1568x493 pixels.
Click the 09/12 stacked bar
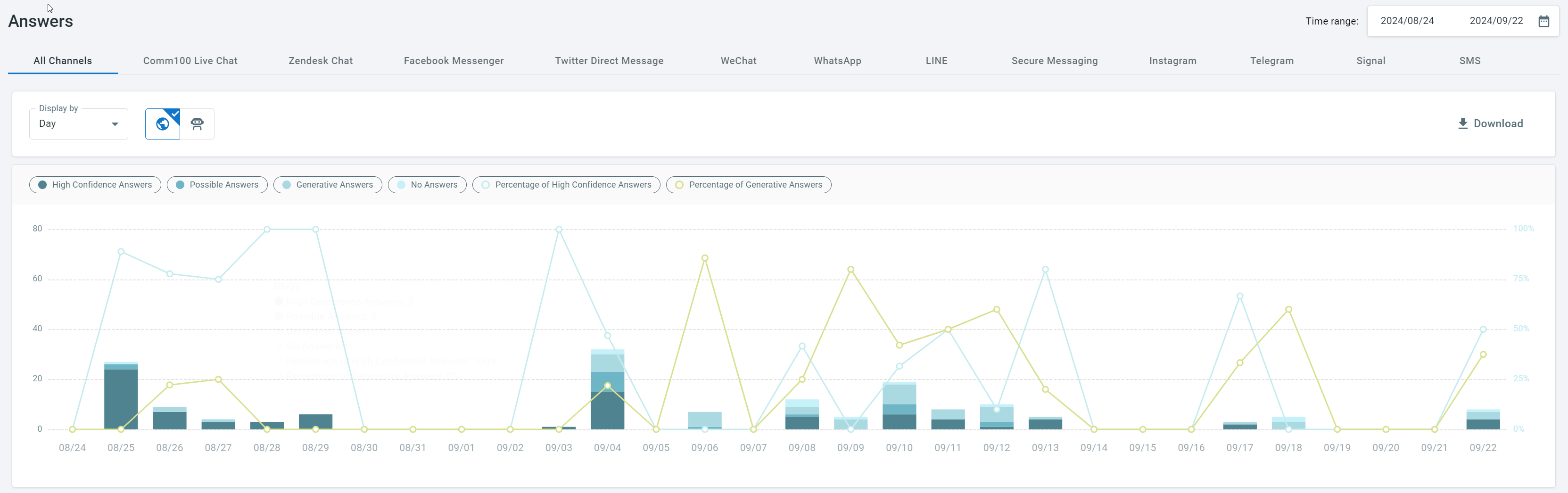997,417
